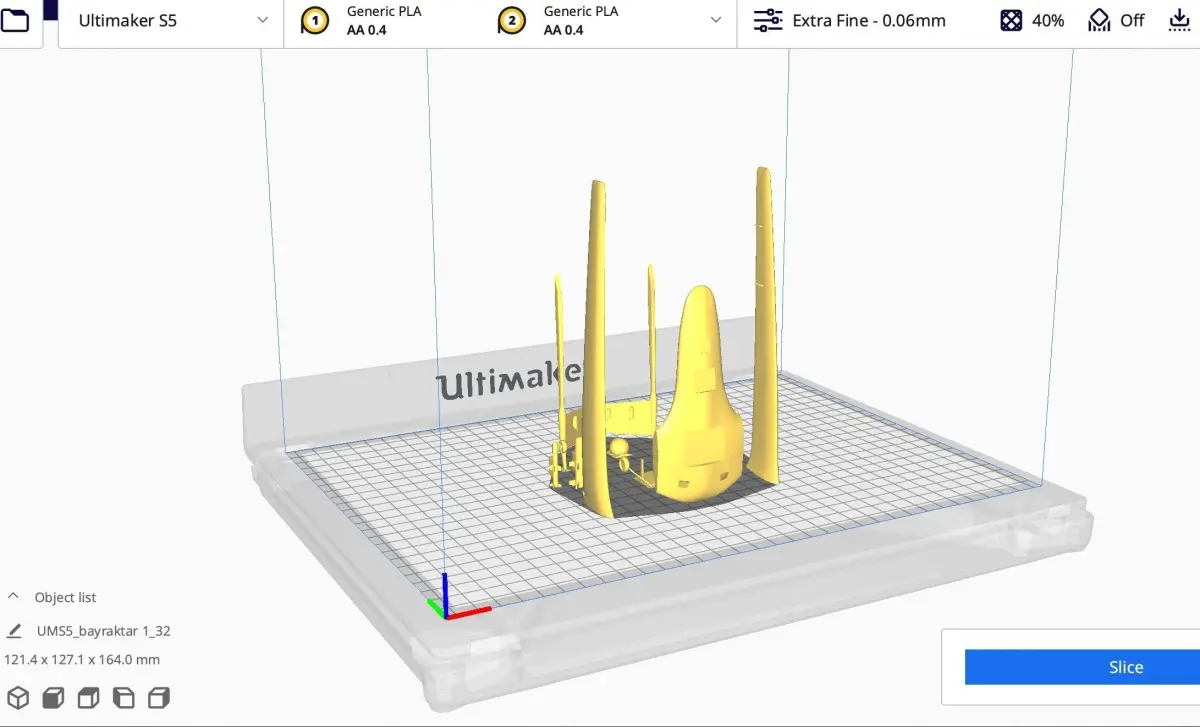Select UMS5_bayraktar 1_32 in object list
1200x727 pixels.
click(x=104, y=631)
